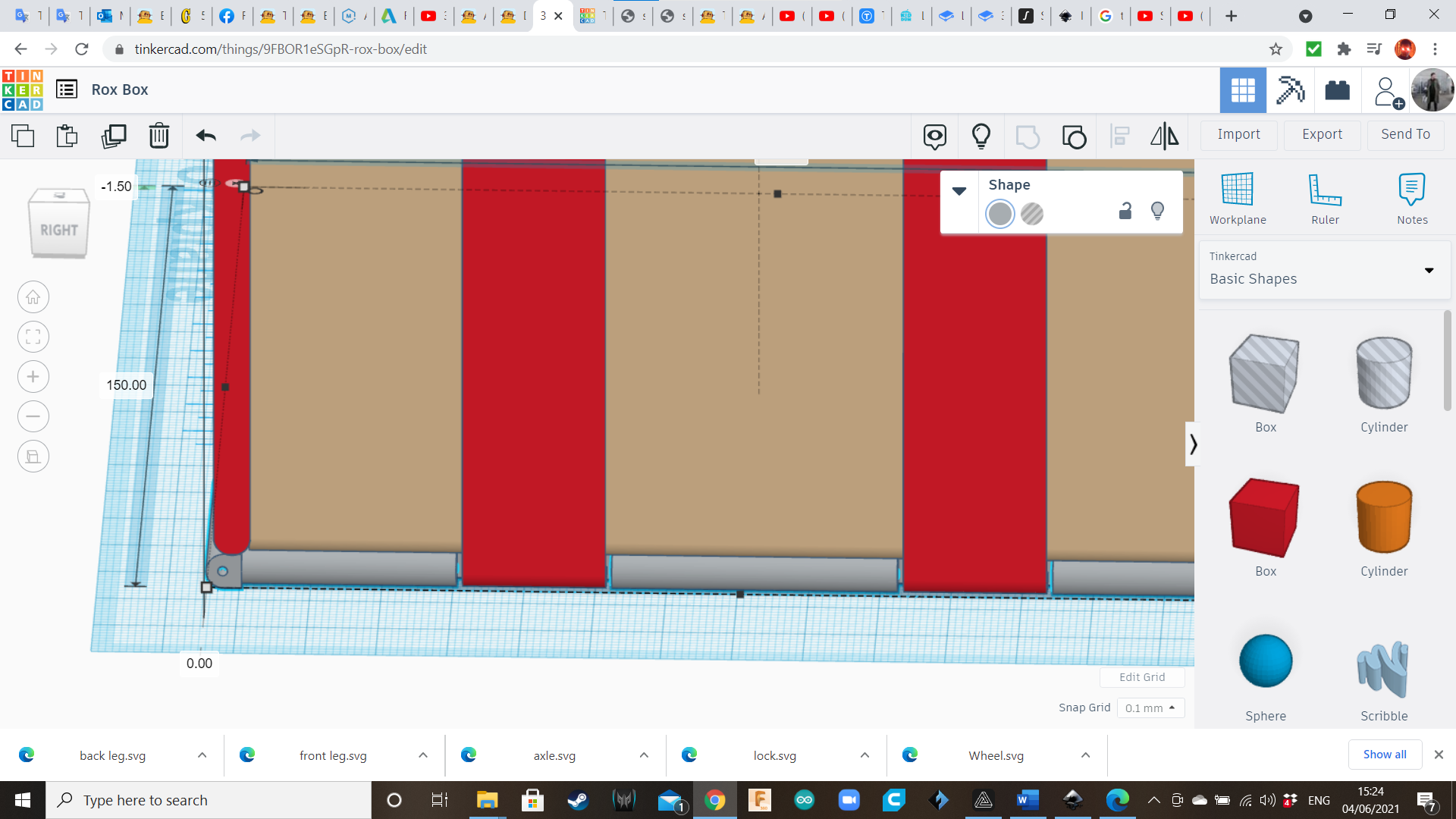Click the Duplicate and repeat icon
1456x819 pixels.
[x=114, y=136]
